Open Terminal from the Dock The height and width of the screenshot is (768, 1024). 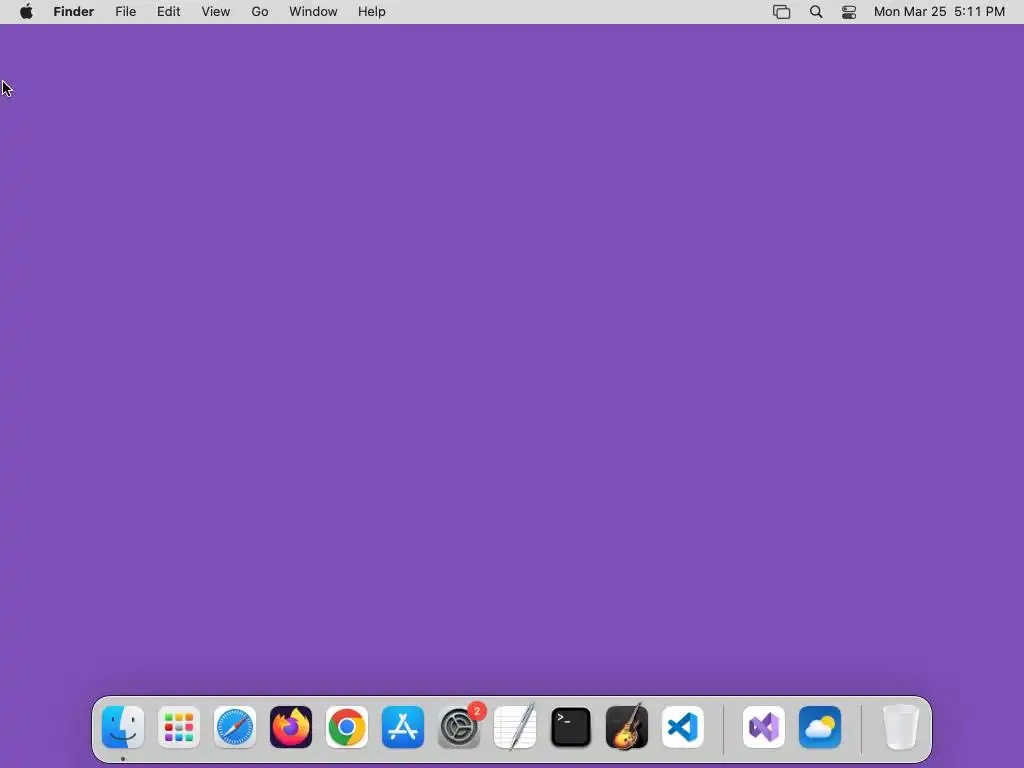[x=571, y=727]
